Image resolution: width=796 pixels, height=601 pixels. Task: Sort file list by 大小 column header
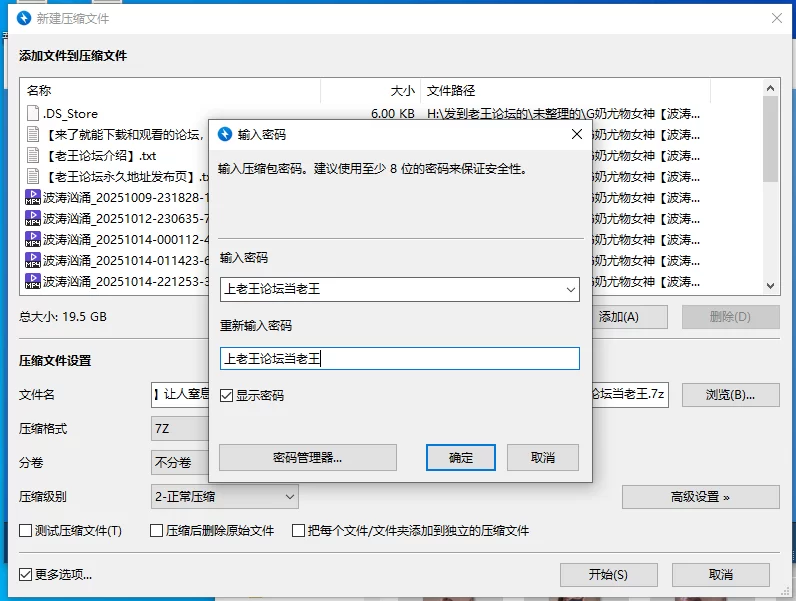371,91
